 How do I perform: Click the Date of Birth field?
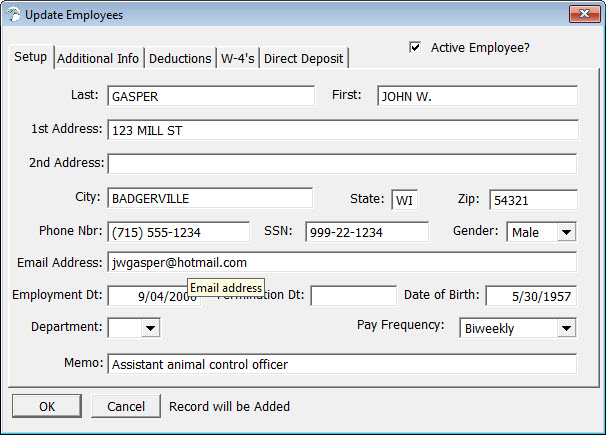(531, 296)
